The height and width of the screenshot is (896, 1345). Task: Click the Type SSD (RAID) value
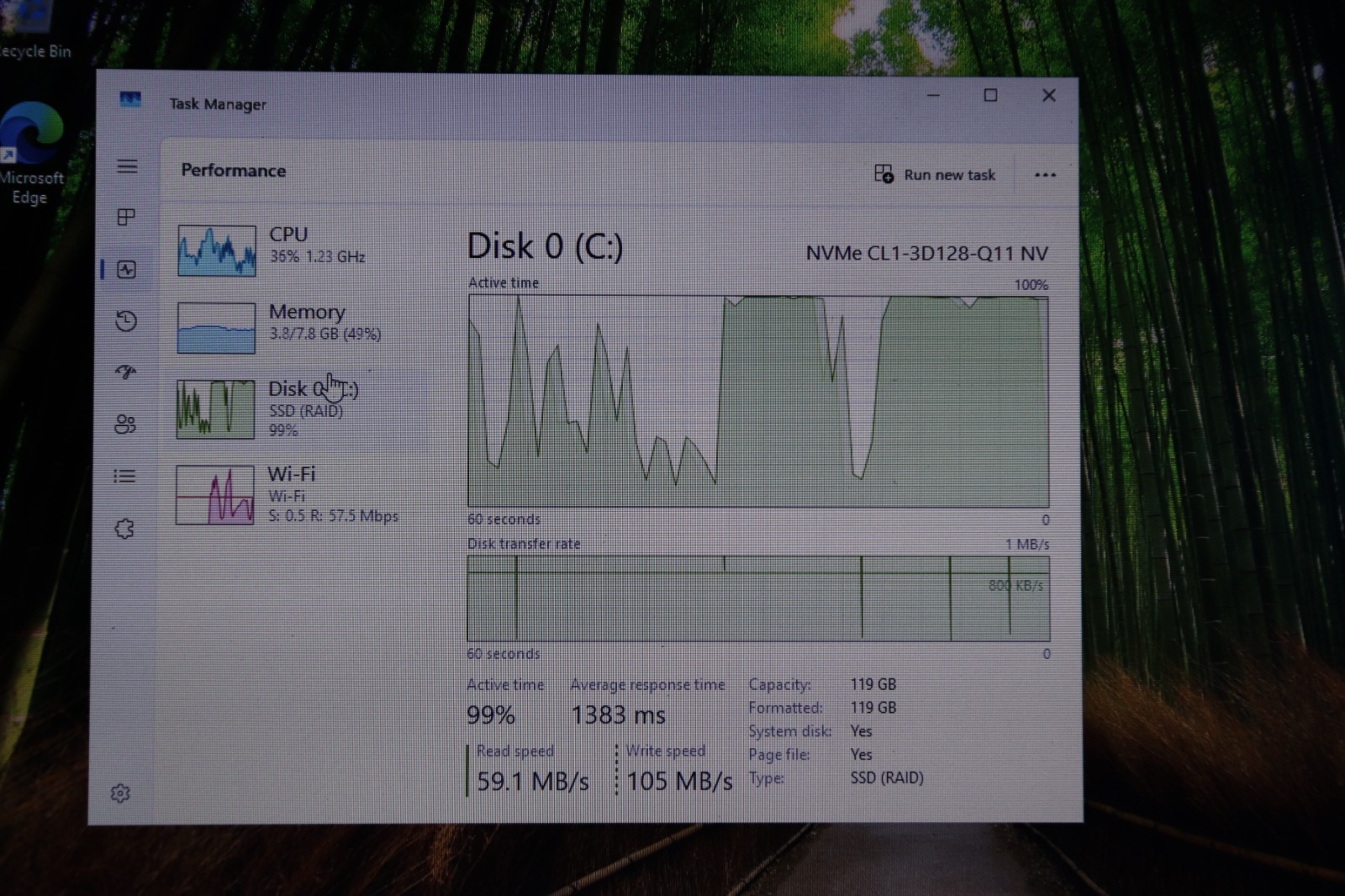point(887,777)
